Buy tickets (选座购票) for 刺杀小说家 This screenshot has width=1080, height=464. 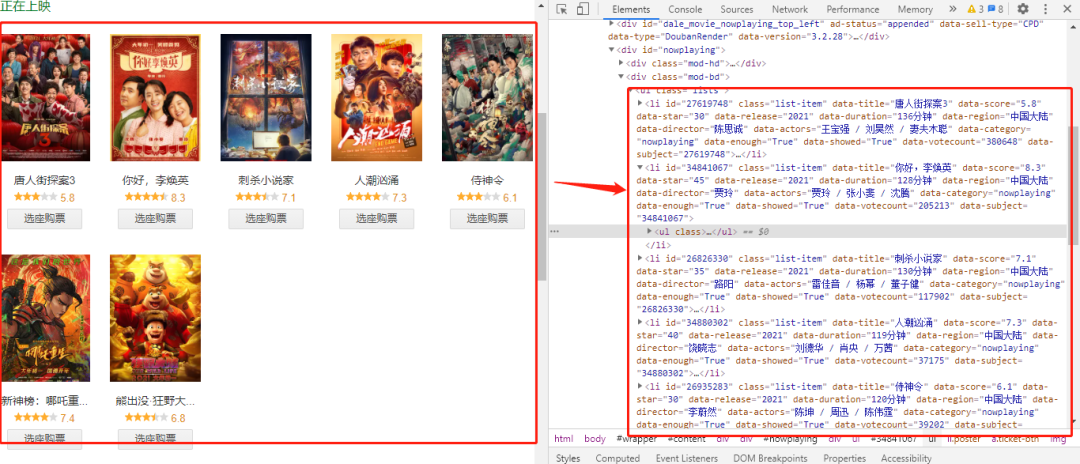266,219
